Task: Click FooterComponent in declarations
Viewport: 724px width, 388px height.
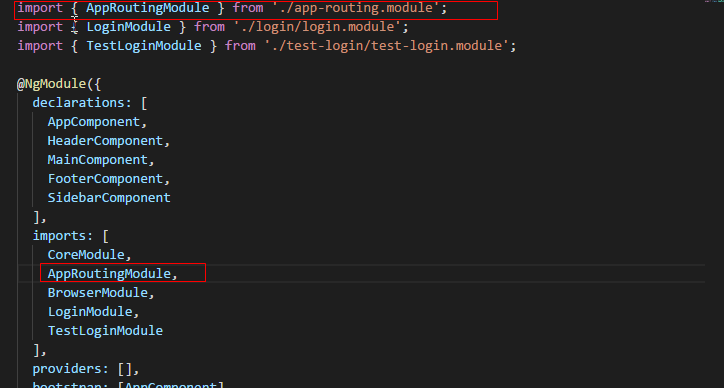Action: pos(105,179)
